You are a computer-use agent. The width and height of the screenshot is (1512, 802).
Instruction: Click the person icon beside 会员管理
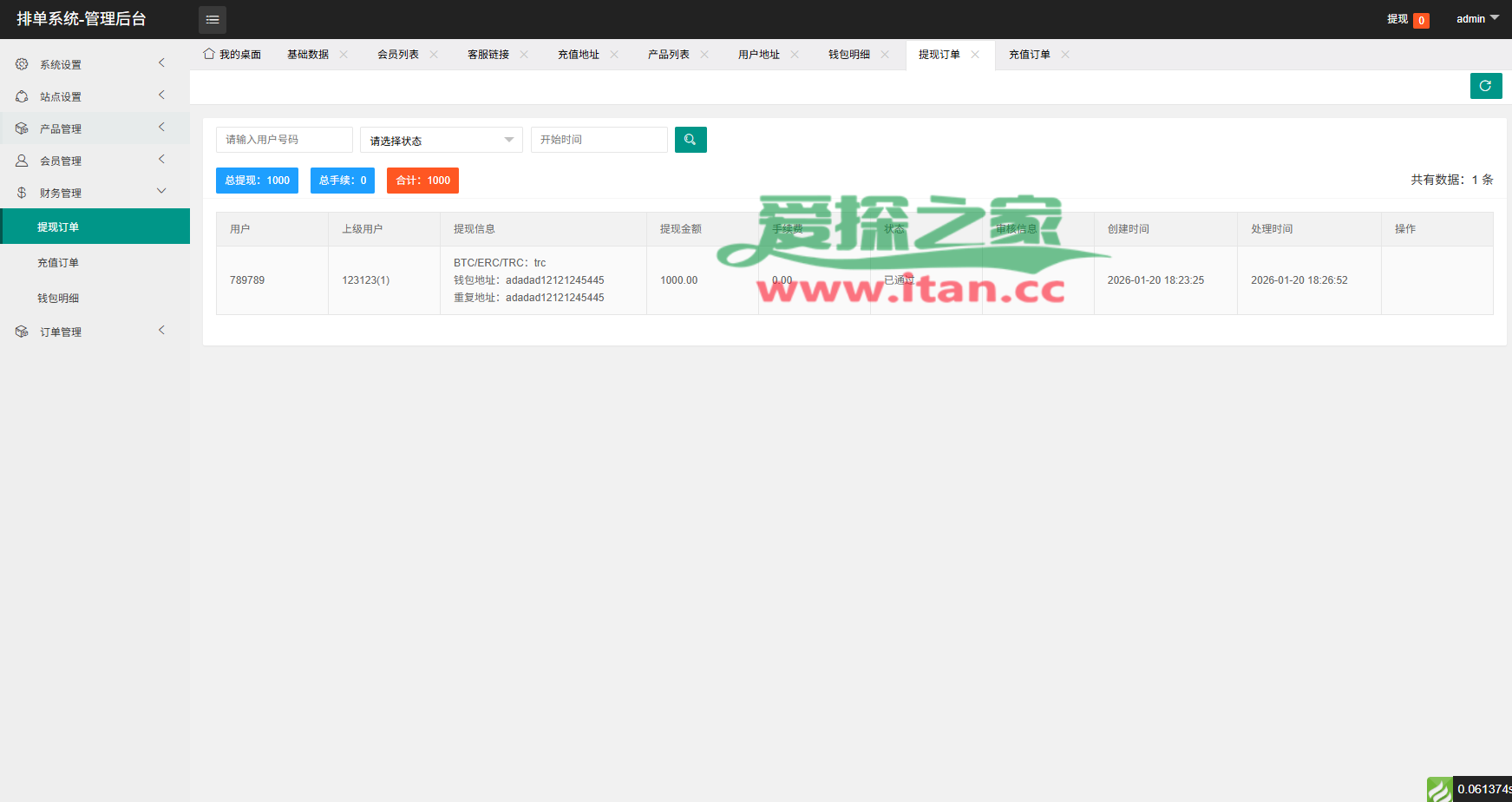[22, 161]
